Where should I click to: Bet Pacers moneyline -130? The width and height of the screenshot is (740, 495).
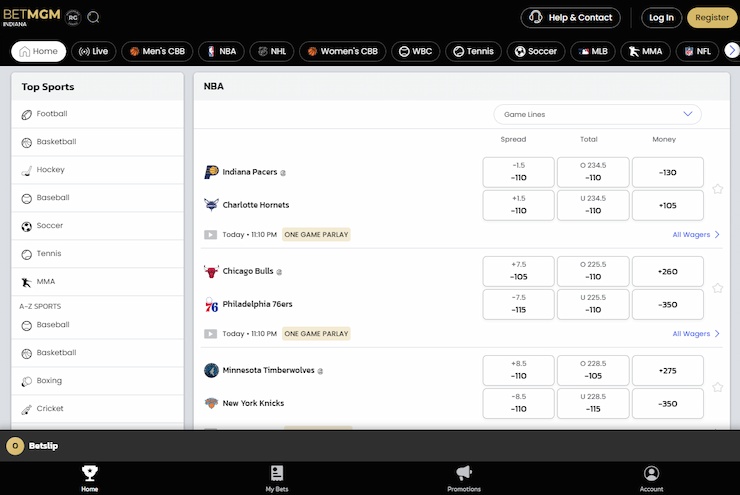[668, 172]
